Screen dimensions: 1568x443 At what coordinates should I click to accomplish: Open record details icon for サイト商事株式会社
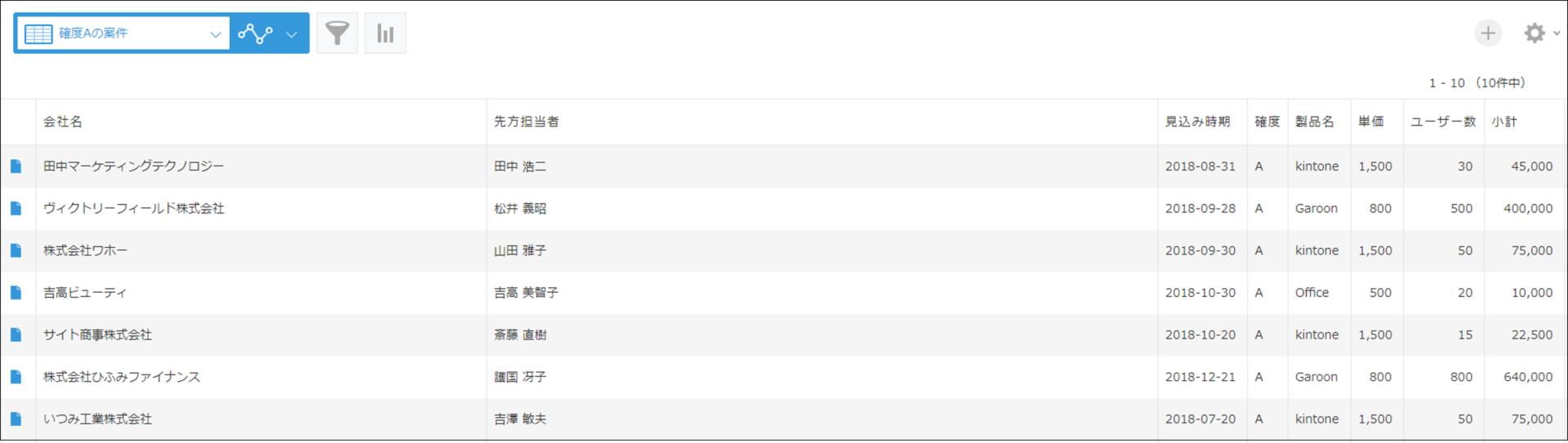point(16,334)
